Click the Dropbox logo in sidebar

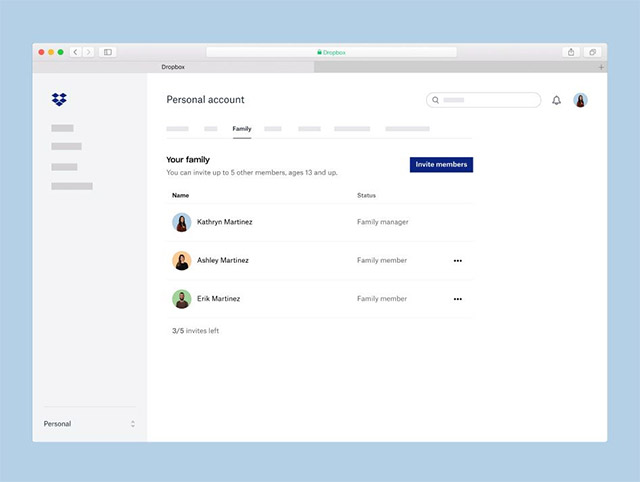click(59, 99)
